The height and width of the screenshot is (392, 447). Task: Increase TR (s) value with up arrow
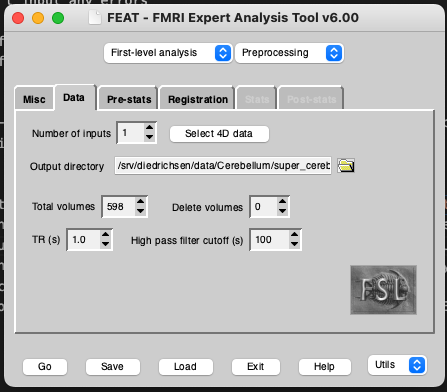(x=105, y=235)
